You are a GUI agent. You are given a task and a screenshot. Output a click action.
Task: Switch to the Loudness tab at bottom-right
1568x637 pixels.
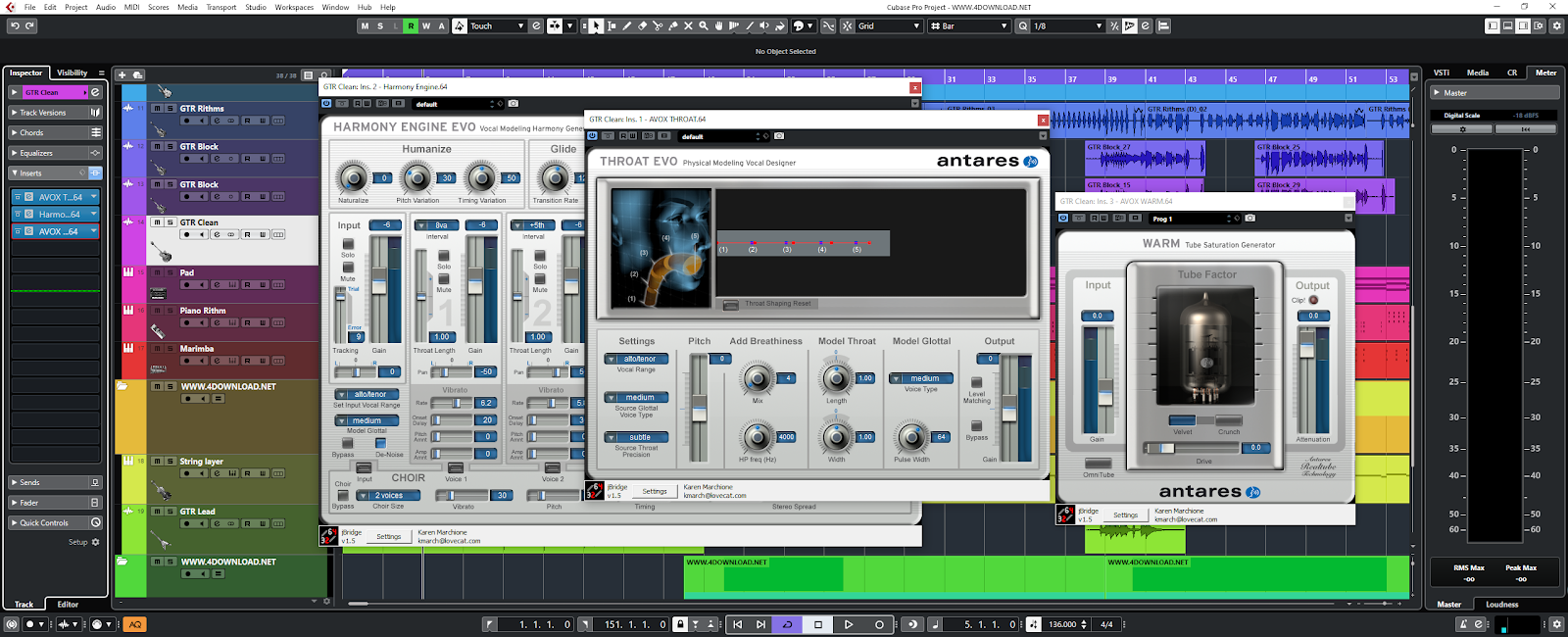1501,605
